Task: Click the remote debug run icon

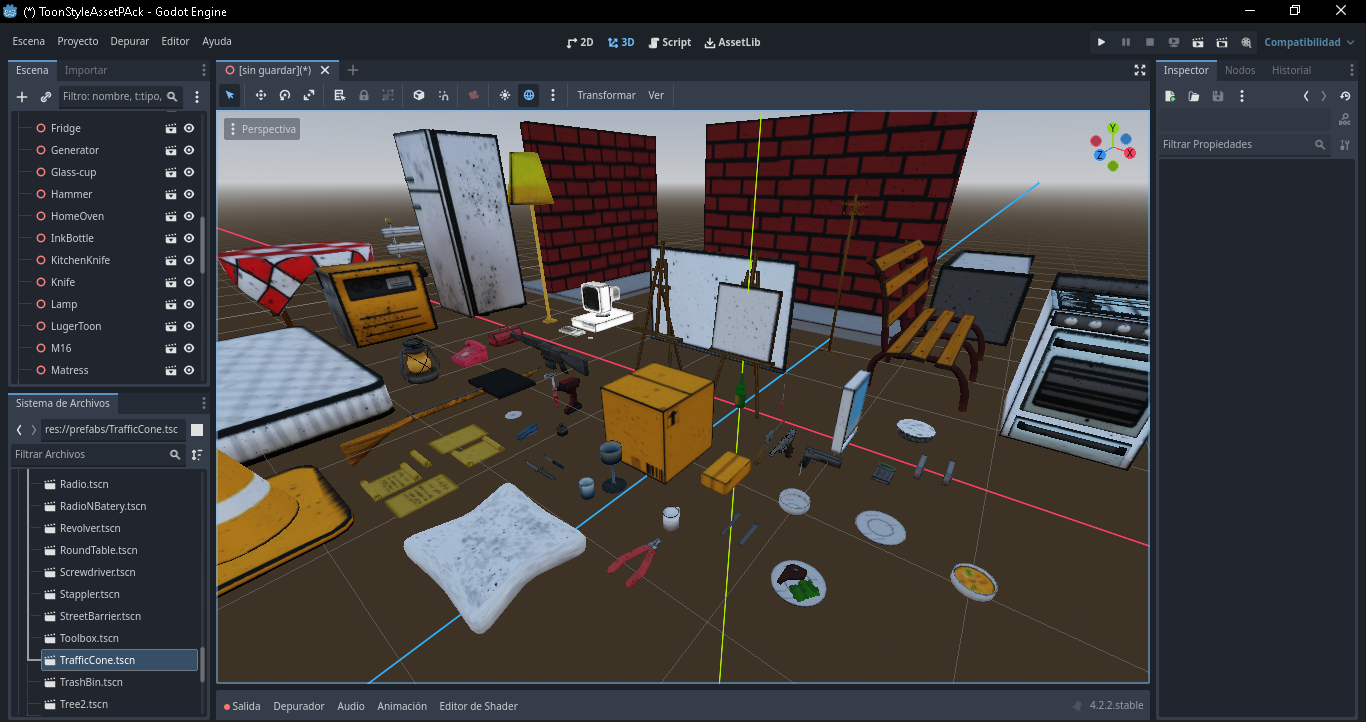Action: 1174,42
